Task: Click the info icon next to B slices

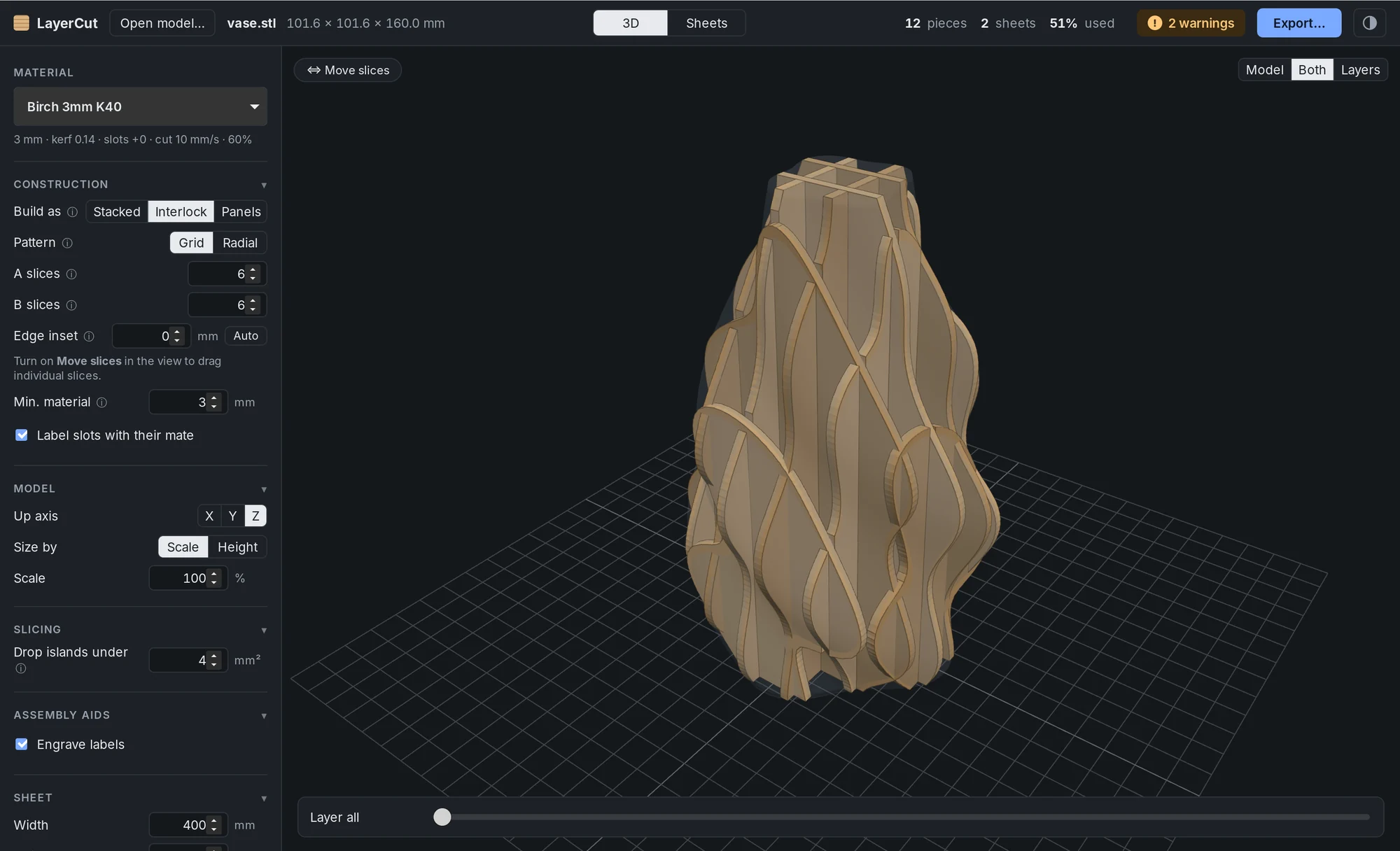Action: tap(71, 305)
